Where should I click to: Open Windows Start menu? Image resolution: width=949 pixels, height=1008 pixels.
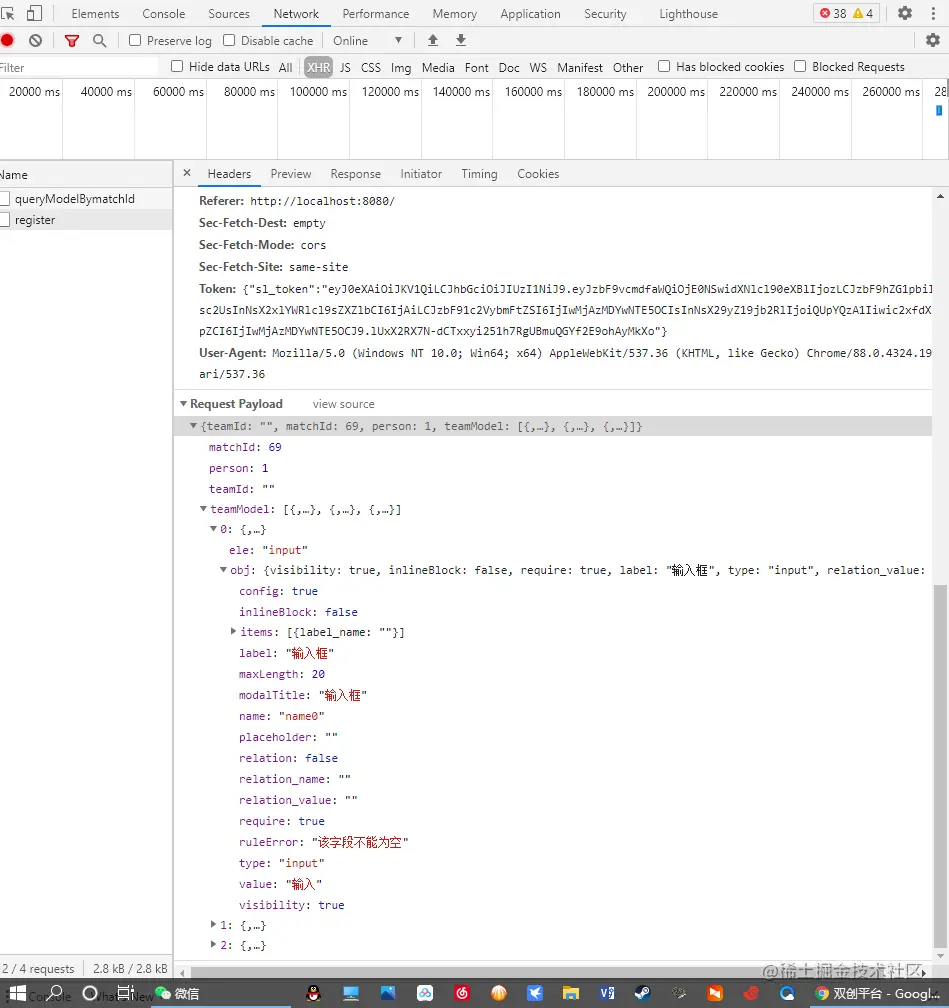click(x=17, y=993)
